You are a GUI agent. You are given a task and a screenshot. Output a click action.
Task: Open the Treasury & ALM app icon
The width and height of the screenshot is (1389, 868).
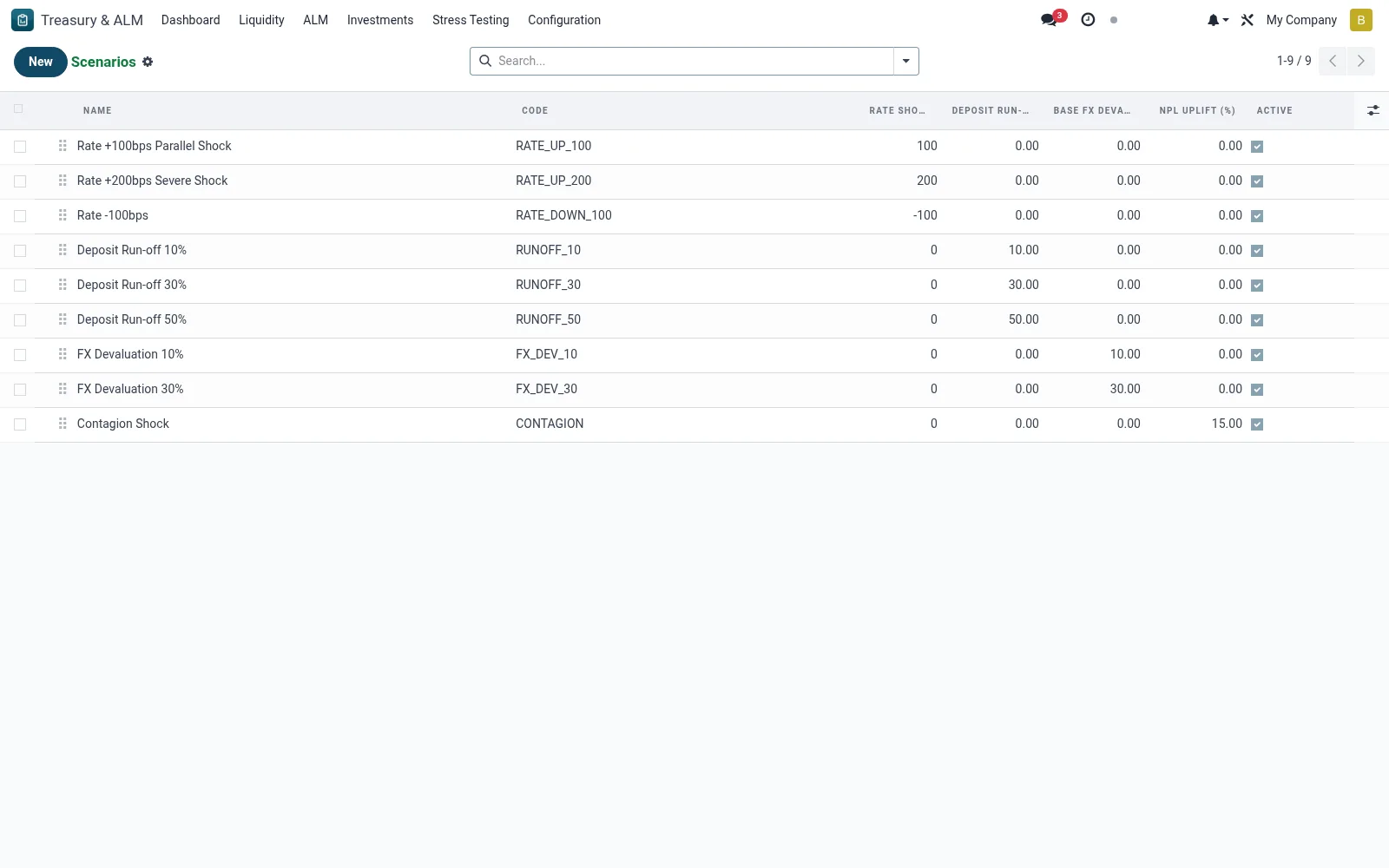[23, 20]
